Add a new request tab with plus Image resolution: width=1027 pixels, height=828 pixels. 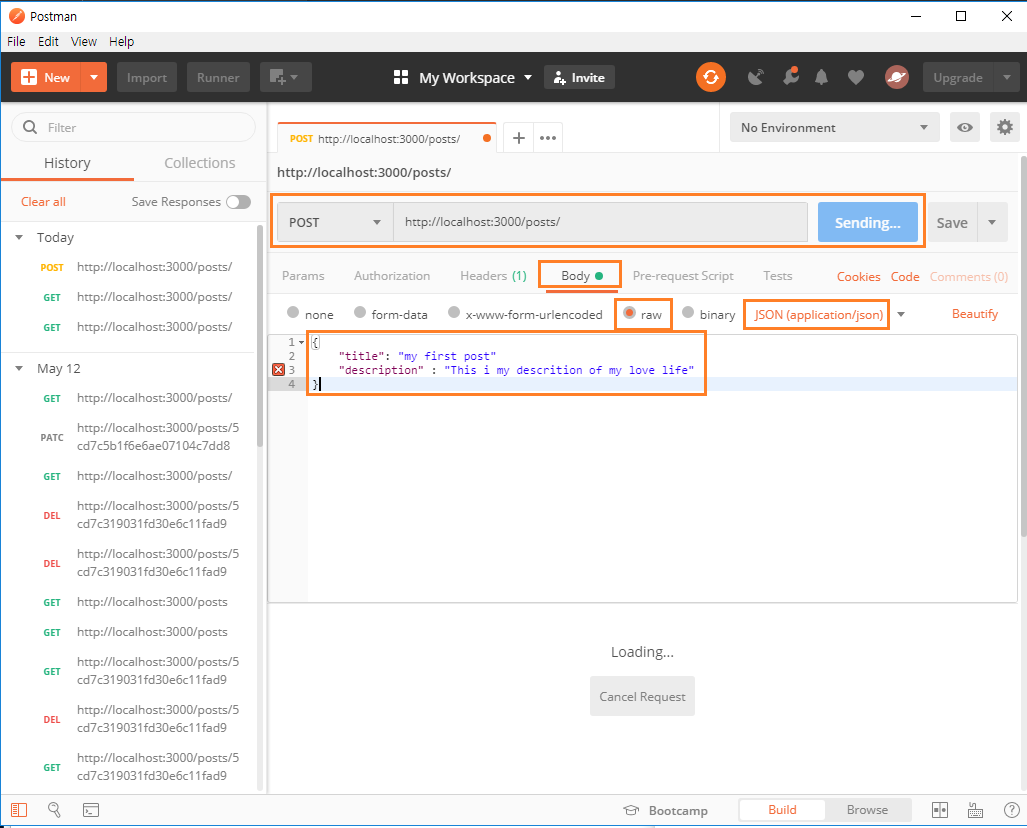tap(519, 138)
